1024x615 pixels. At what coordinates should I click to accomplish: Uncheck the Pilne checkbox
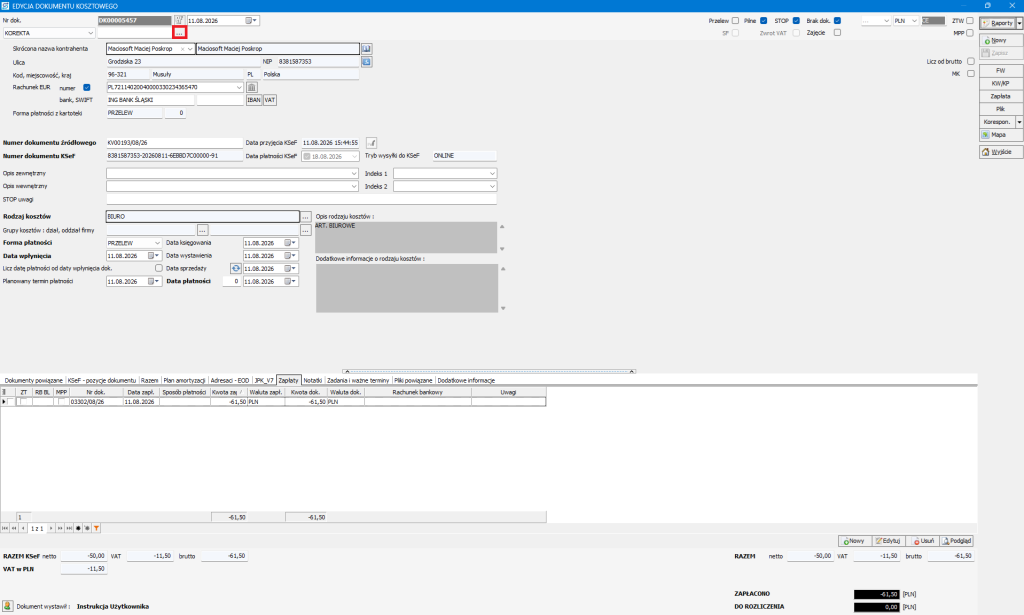click(x=763, y=21)
